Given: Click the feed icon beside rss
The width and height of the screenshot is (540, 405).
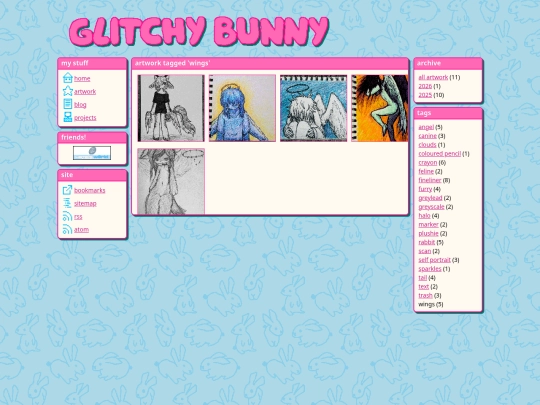Looking at the screenshot, I should pos(68,216).
